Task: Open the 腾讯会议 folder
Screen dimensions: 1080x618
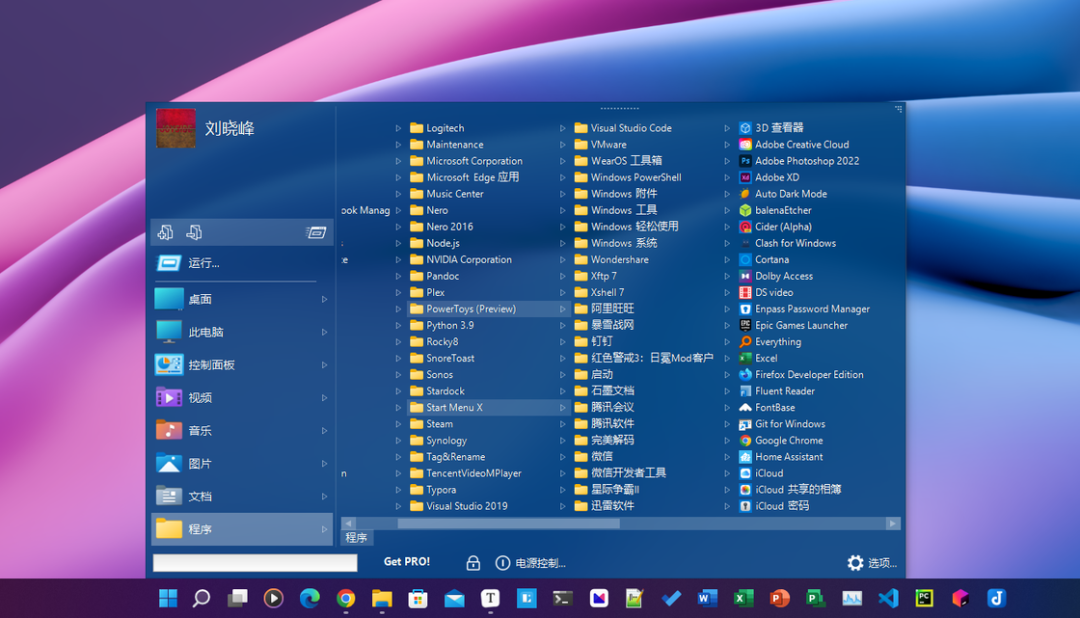Action: (x=604, y=407)
